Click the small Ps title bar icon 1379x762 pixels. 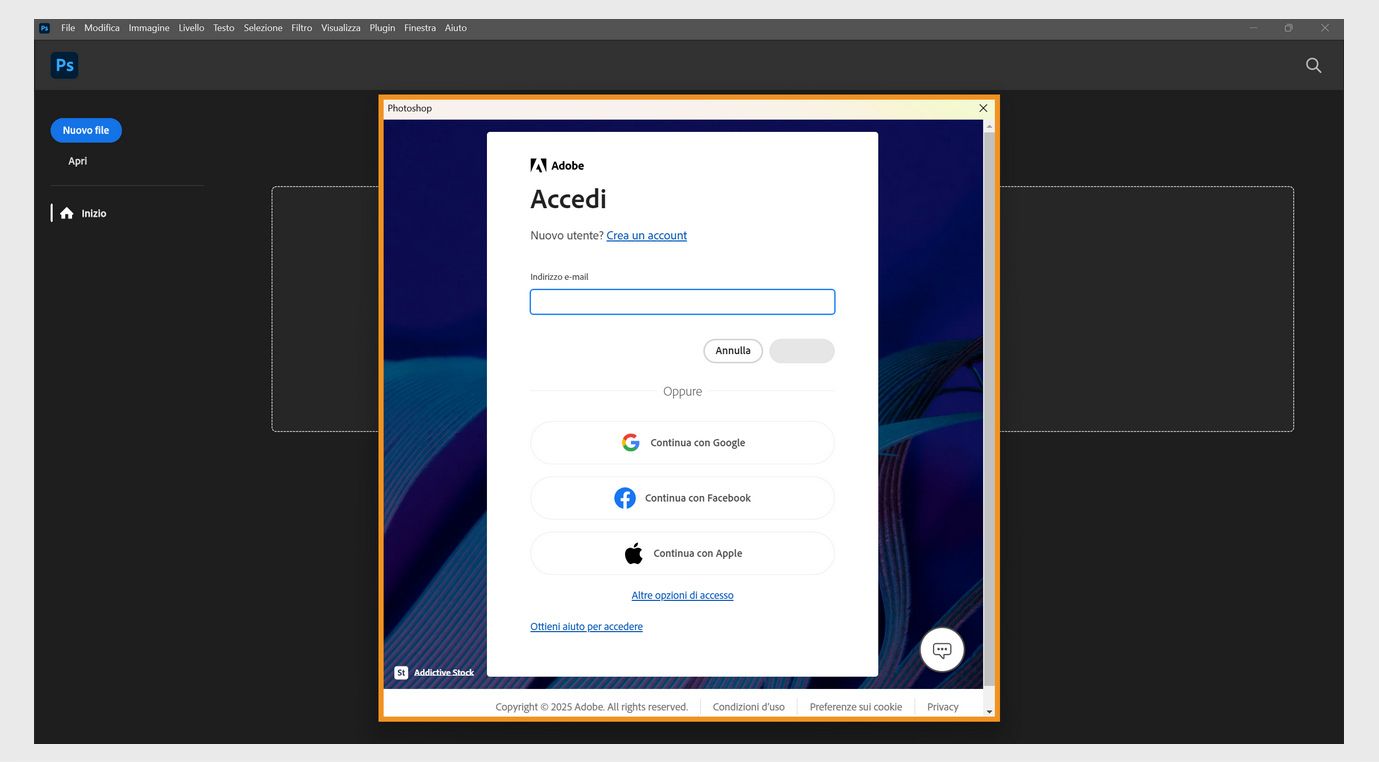click(44, 28)
